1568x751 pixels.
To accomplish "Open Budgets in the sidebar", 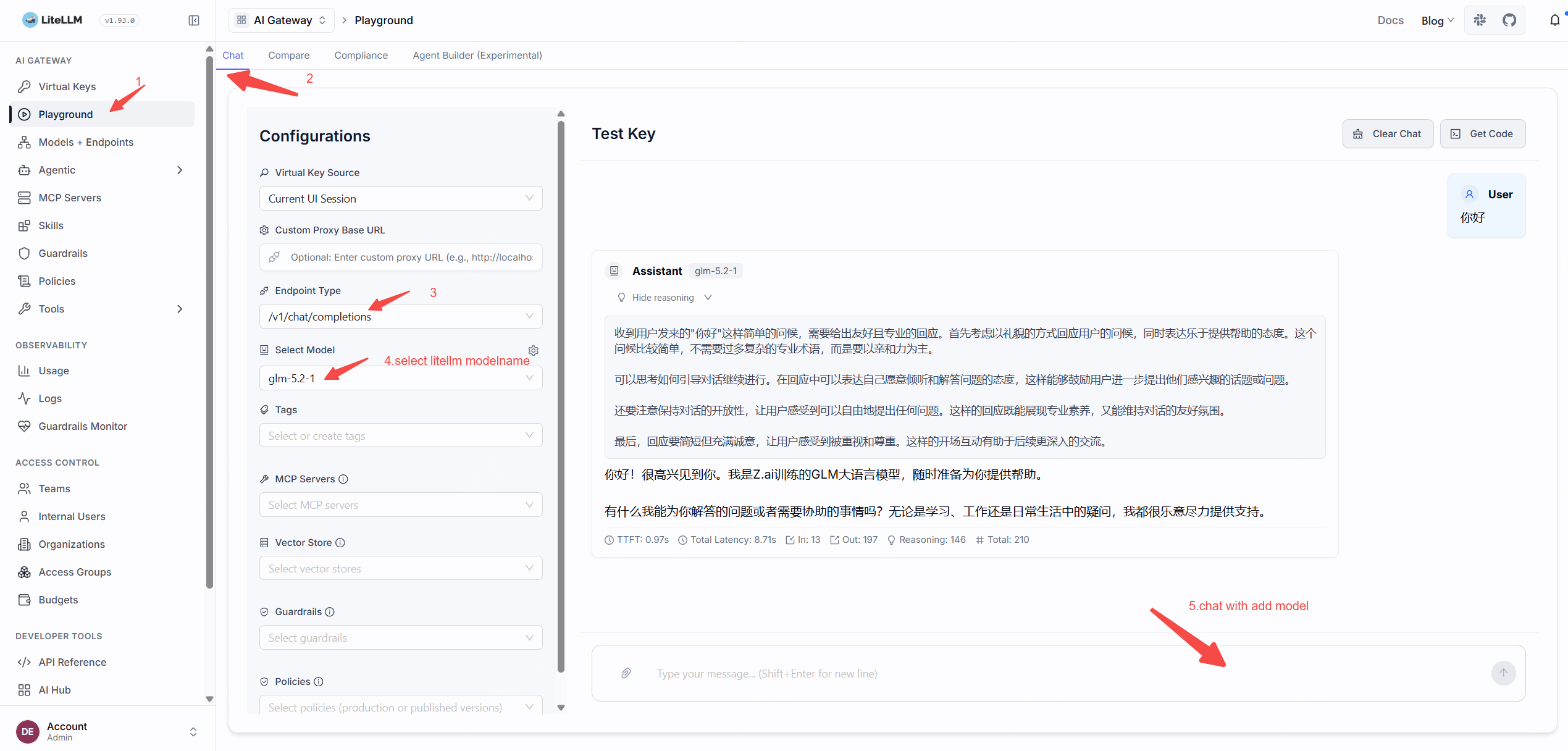I will pyautogui.click(x=102, y=600).
